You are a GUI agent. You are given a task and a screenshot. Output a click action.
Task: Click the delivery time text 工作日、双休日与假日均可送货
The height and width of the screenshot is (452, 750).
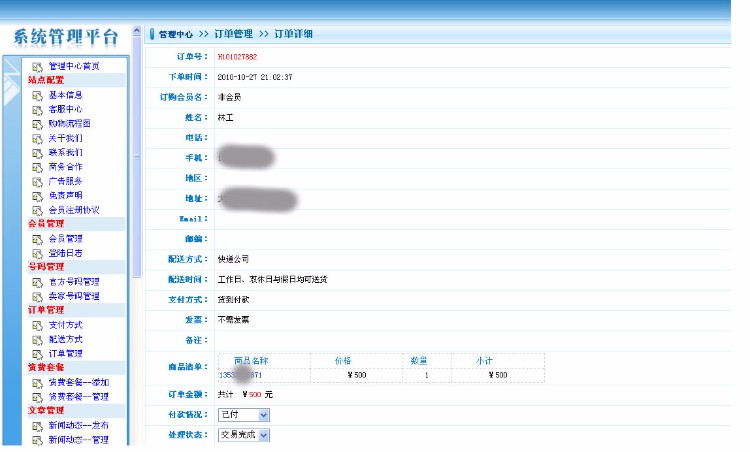[x=273, y=279]
